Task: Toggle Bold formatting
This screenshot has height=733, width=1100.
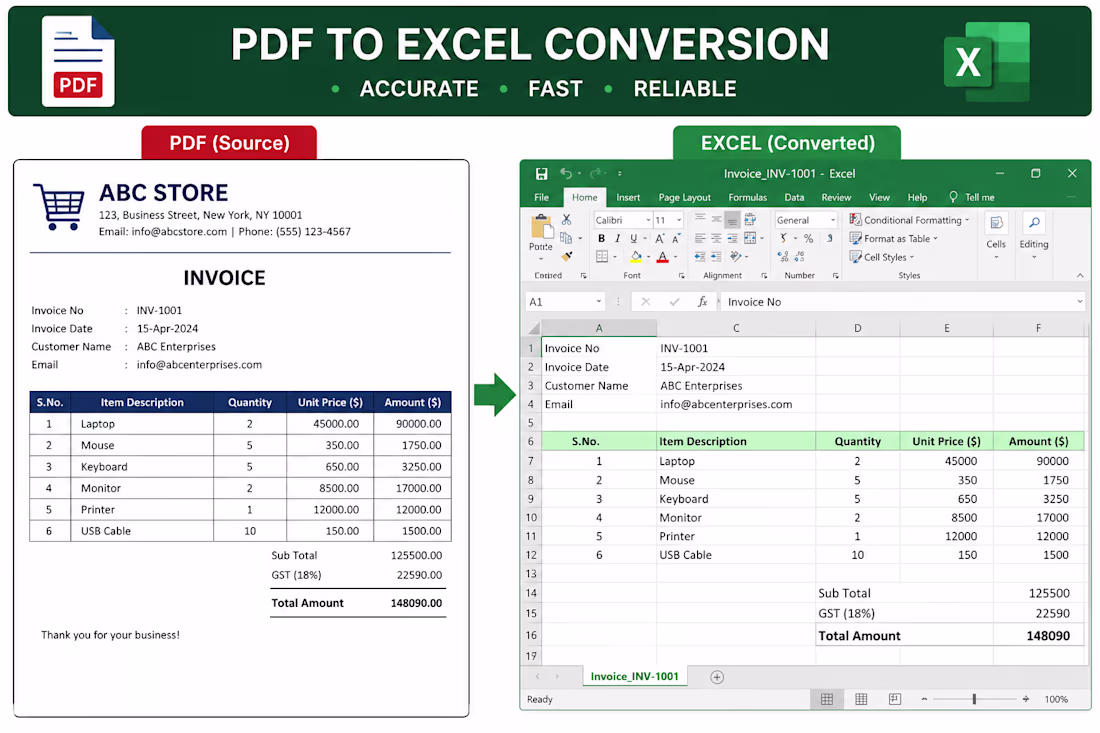Action: [601, 238]
